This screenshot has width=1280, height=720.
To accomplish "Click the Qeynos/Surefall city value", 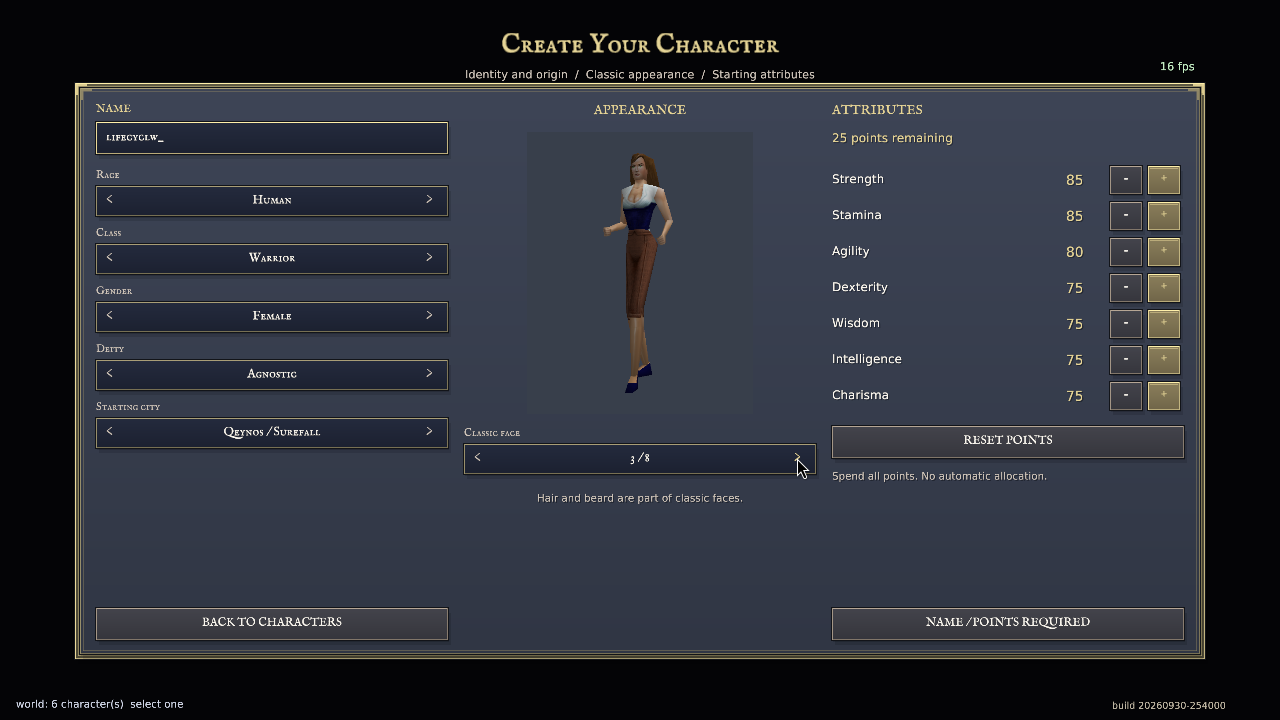I will 272,432.
